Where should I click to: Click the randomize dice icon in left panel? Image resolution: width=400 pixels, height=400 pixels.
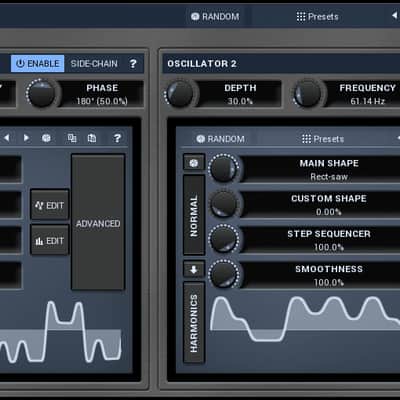pos(46,138)
